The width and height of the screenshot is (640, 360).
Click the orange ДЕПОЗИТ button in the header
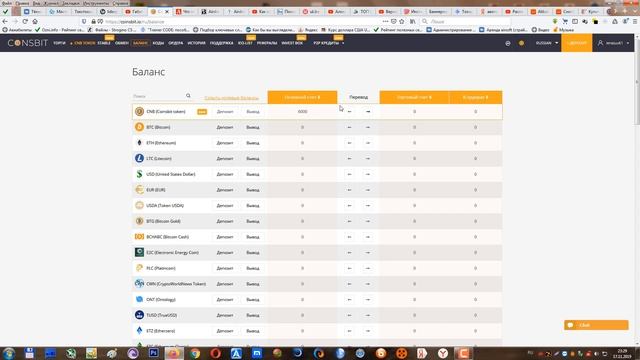pyautogui.click(x=577, y=43)
